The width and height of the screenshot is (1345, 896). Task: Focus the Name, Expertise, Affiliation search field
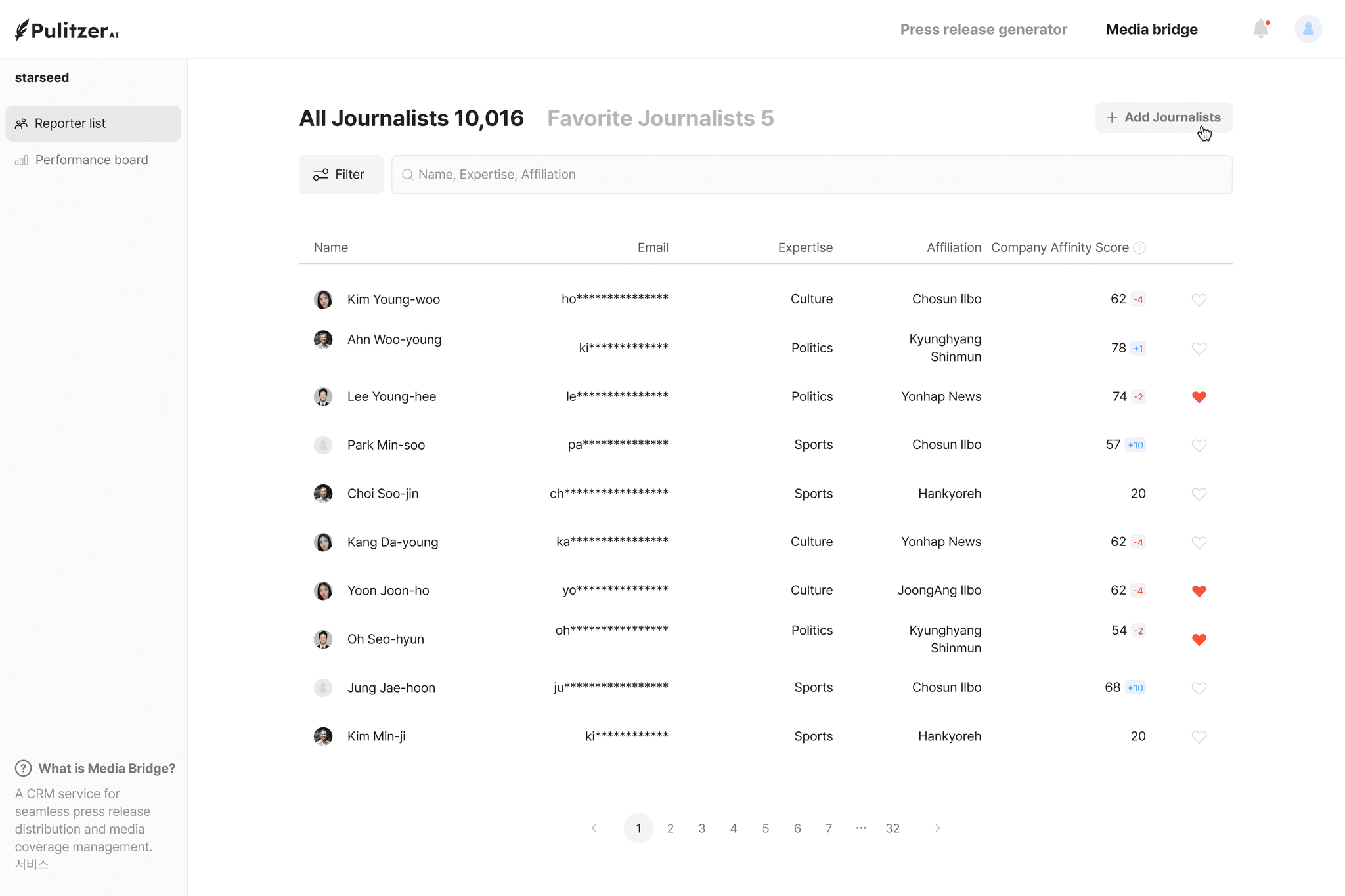811,174
